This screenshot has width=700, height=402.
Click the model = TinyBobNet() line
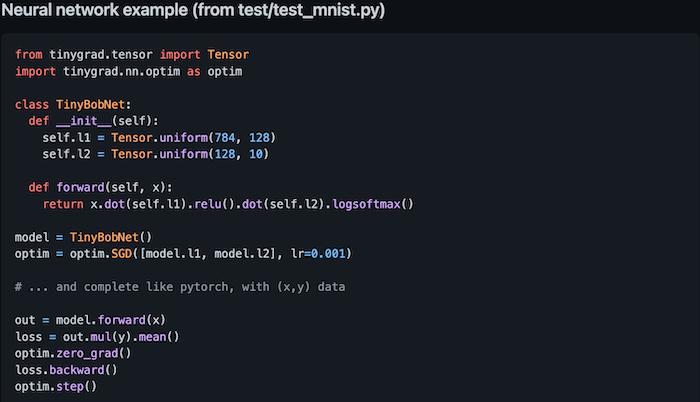click(82, 237)
